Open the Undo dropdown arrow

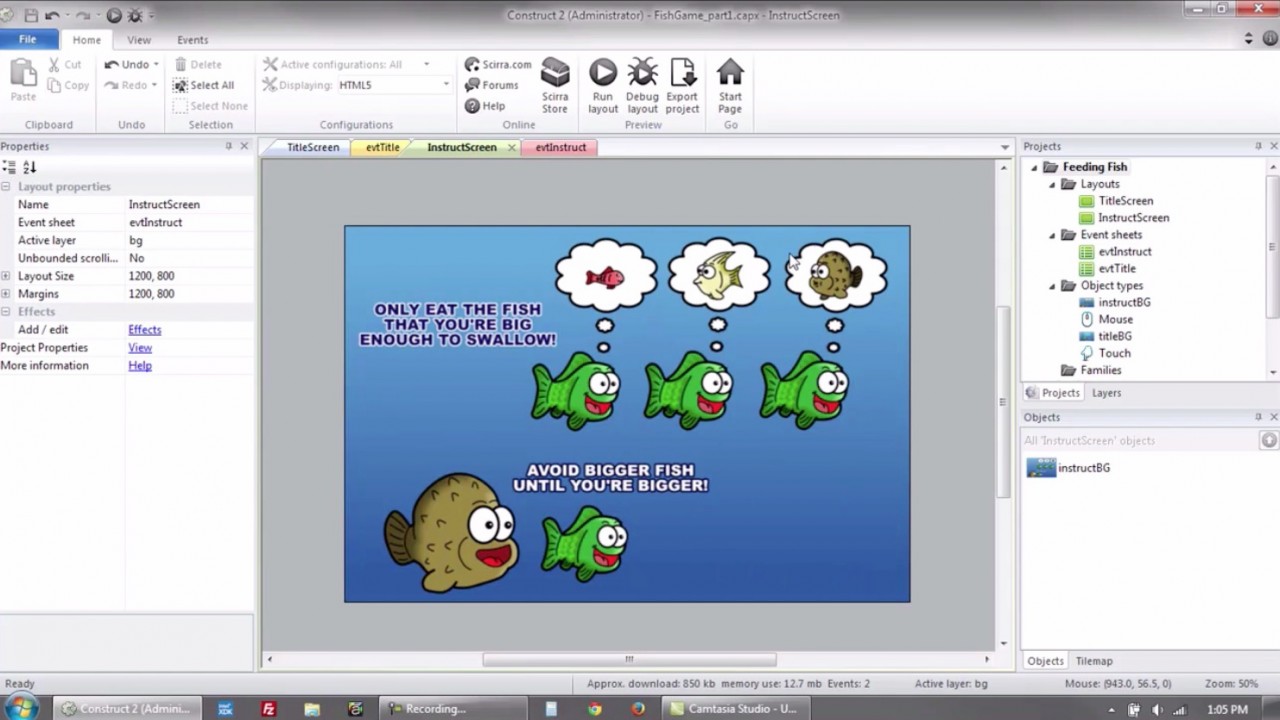[x=156, y=64]
